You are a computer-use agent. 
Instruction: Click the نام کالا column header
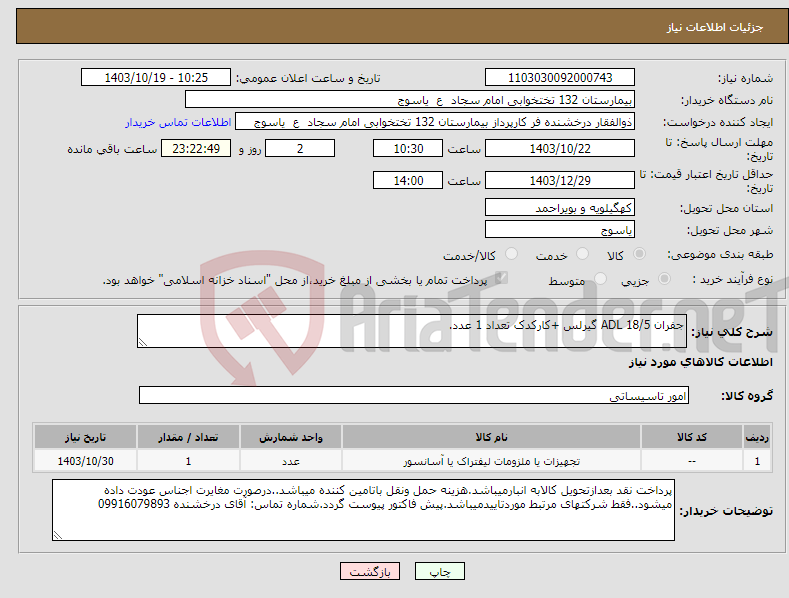(491, 437)
